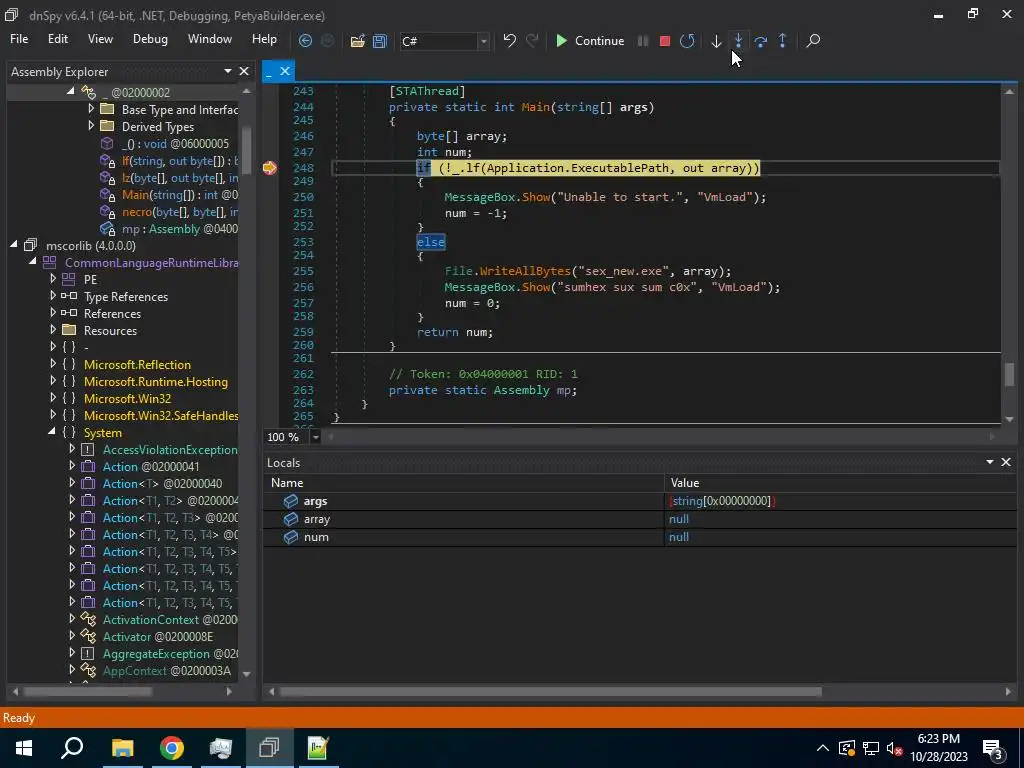The height and width of the screenshot is (768, 1024).
Task: Open Google Chrome from the taskbar
Action: pyautogui.click(x=172, y=748)
